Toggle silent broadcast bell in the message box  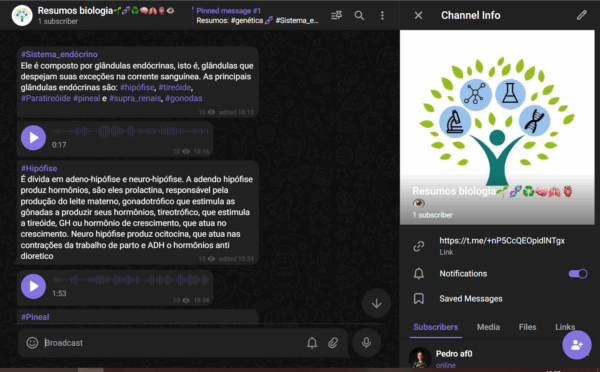312,343
